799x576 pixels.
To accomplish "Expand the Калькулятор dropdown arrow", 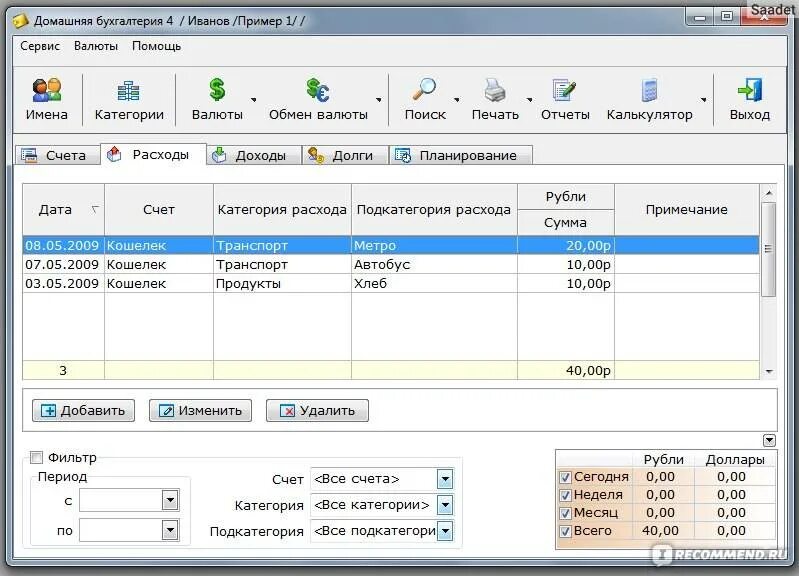I will (x=704, y=99).
